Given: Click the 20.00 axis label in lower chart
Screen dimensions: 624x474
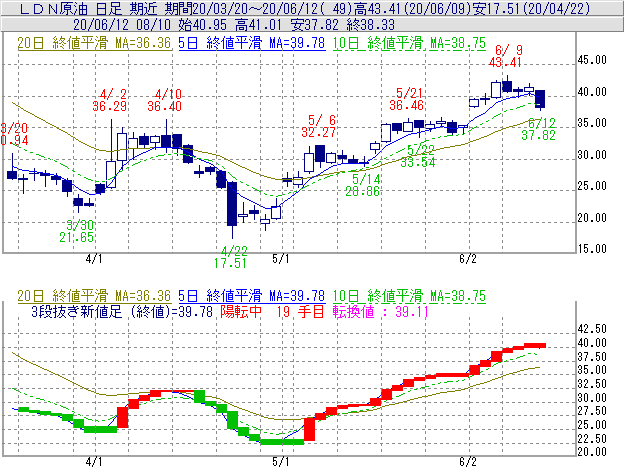Looking at the screenshot, I should coord(592,452).
